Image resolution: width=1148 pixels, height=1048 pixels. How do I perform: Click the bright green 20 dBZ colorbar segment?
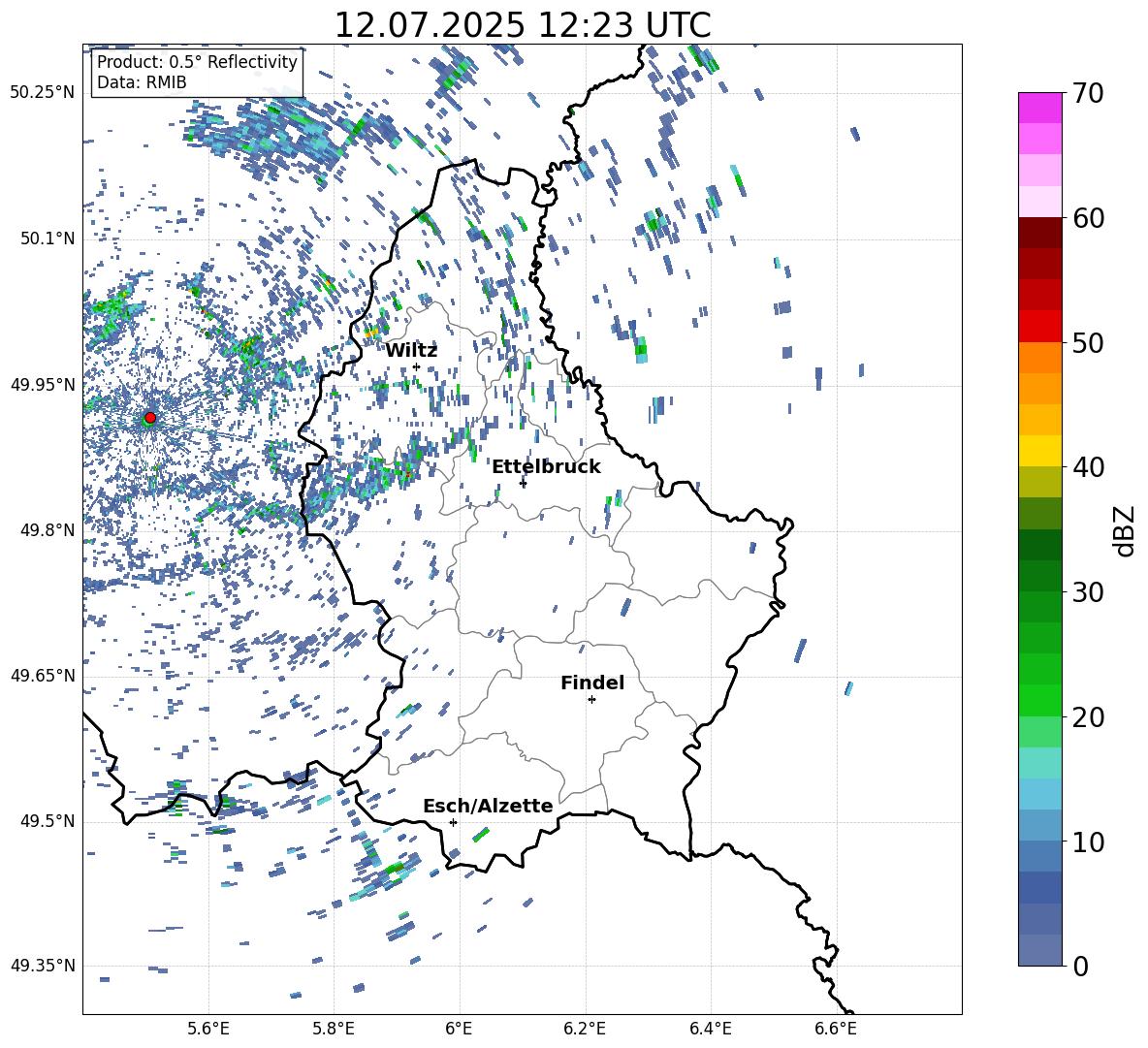1039,700
